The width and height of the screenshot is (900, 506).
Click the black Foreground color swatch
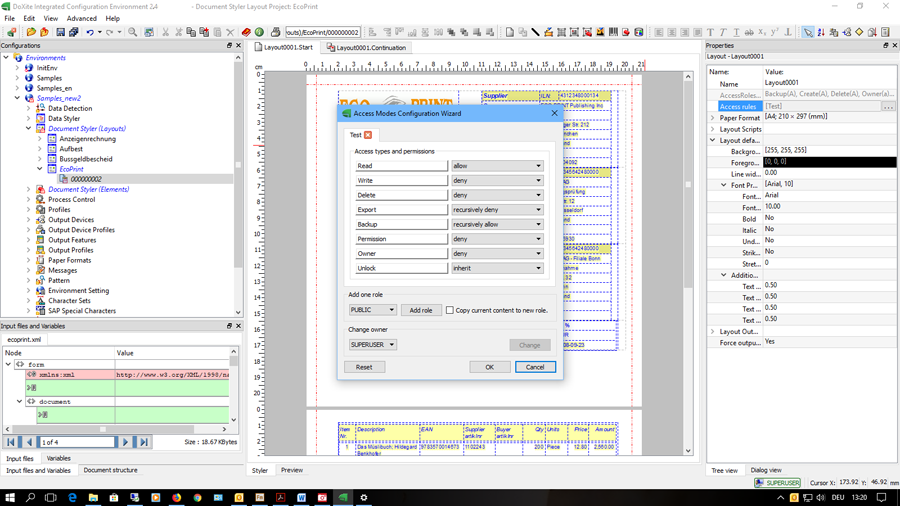830,162
